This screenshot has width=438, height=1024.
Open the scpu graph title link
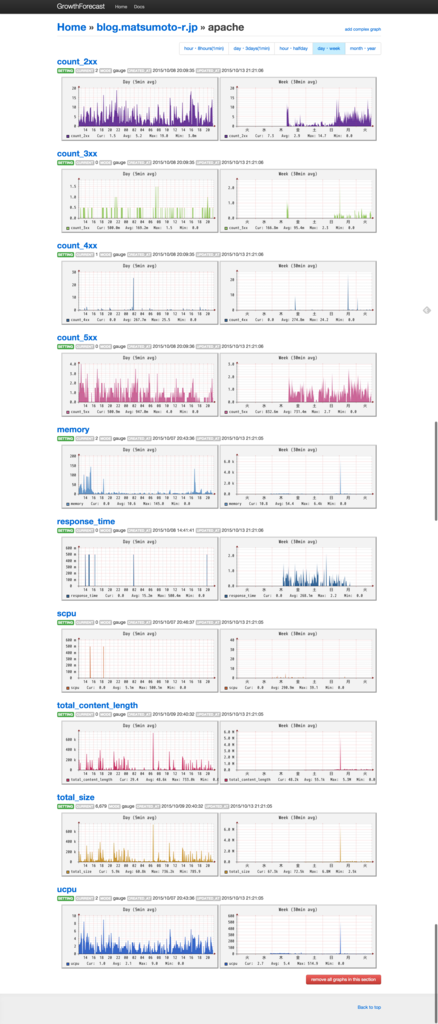coord(67,614)
